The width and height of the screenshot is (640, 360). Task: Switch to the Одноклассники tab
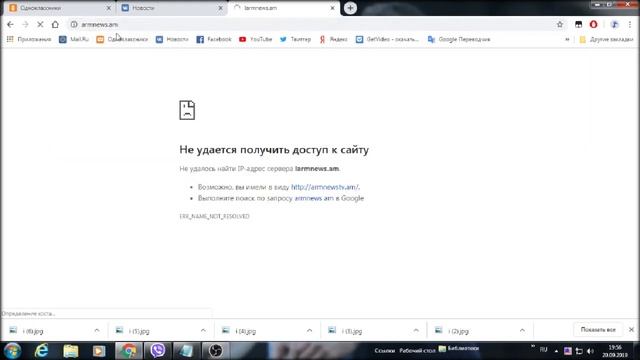tap(56, 8)
